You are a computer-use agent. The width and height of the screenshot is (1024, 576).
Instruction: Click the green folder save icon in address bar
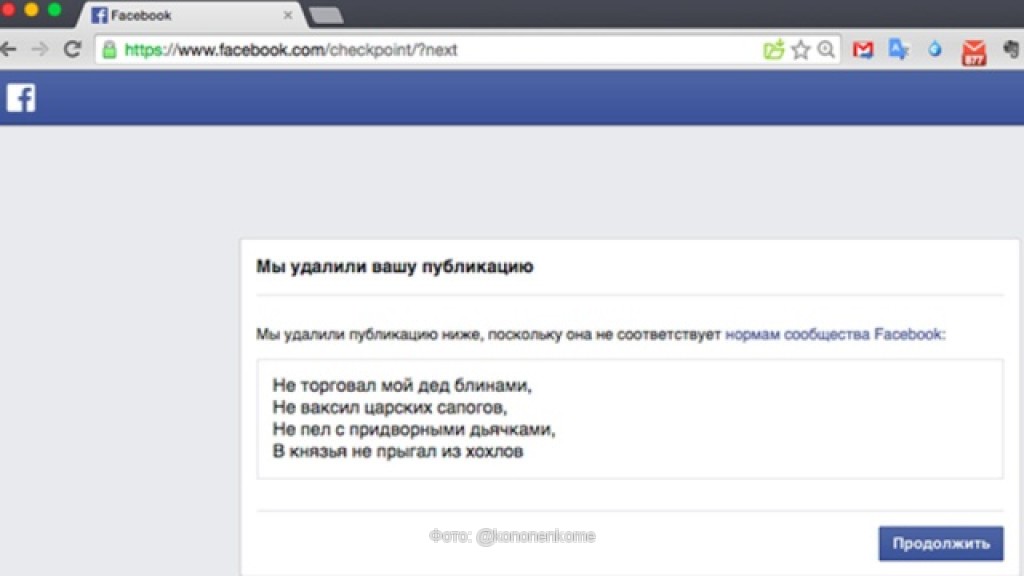(x=773, y=49)
